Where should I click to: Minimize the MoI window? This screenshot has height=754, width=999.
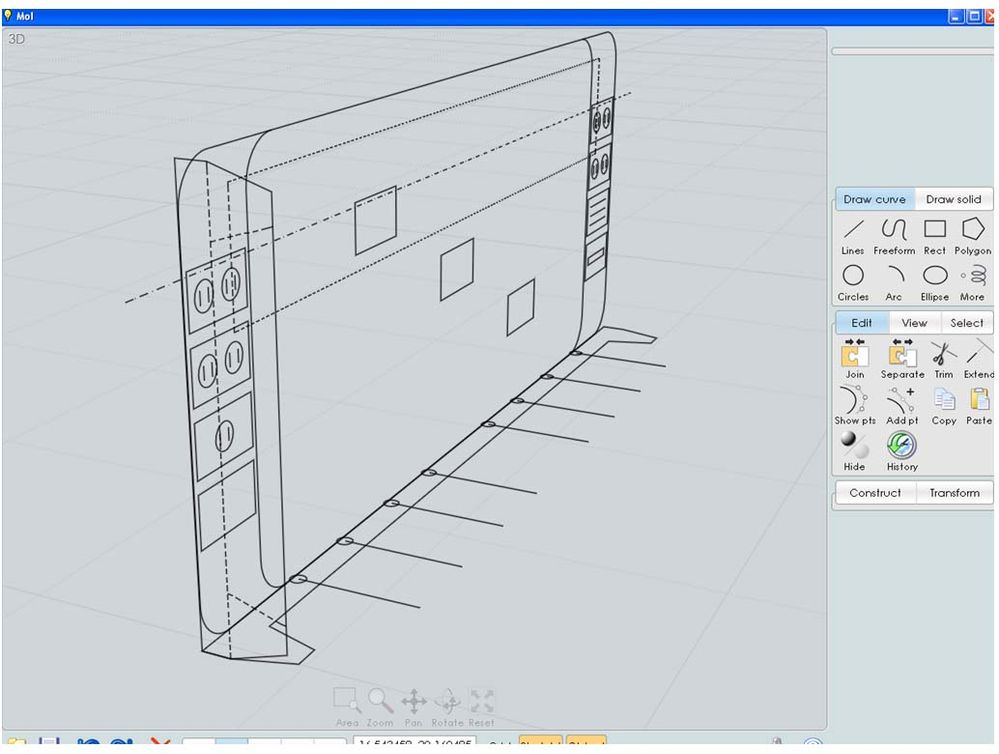(x=956, y=17)
